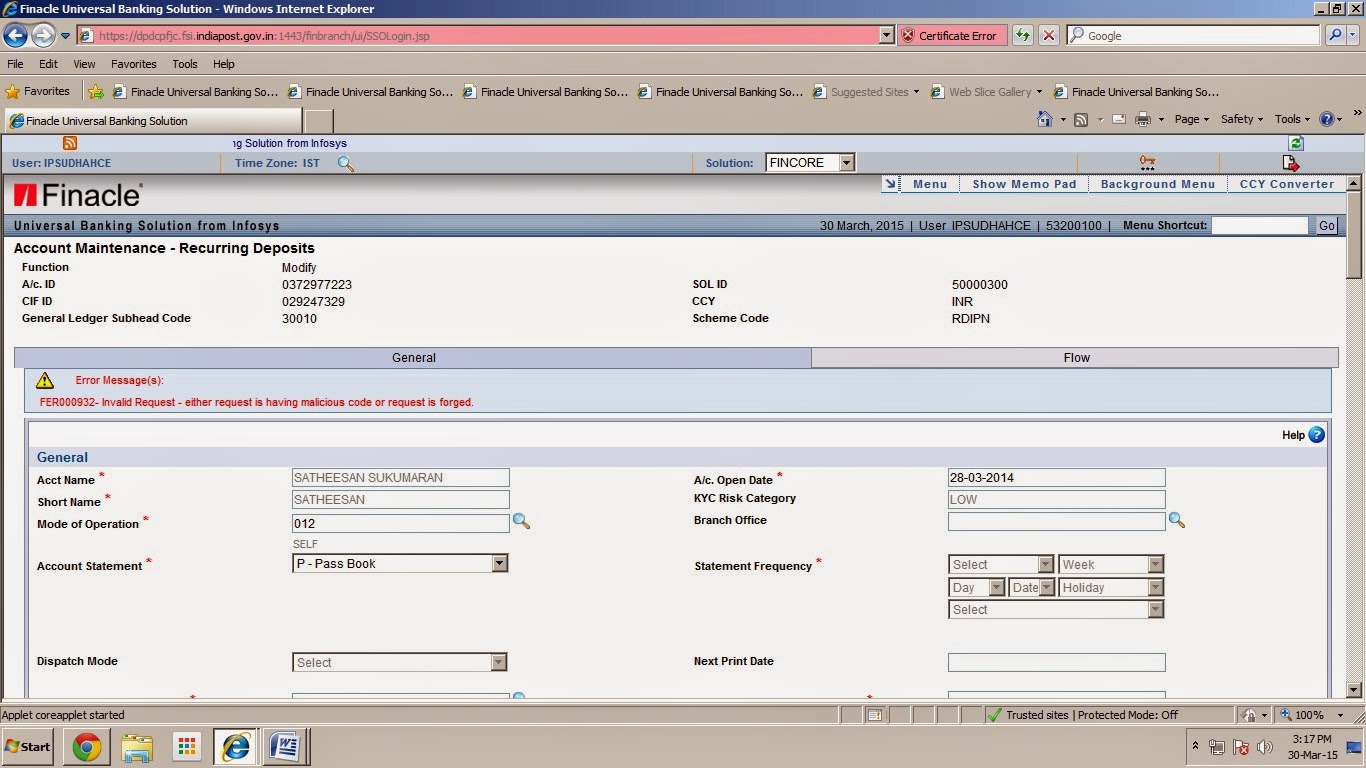Viewport: 1366px width, 768px height.
Task: Open the Account Statement Pass Book dropdown
Action: tap(499, 563)
